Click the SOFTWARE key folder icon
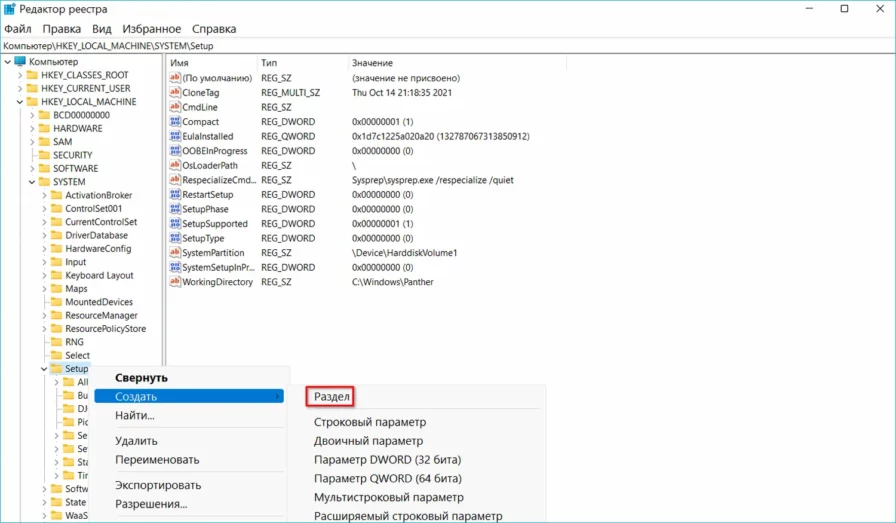This screenshot has height=523, width=896. (44, 168)
